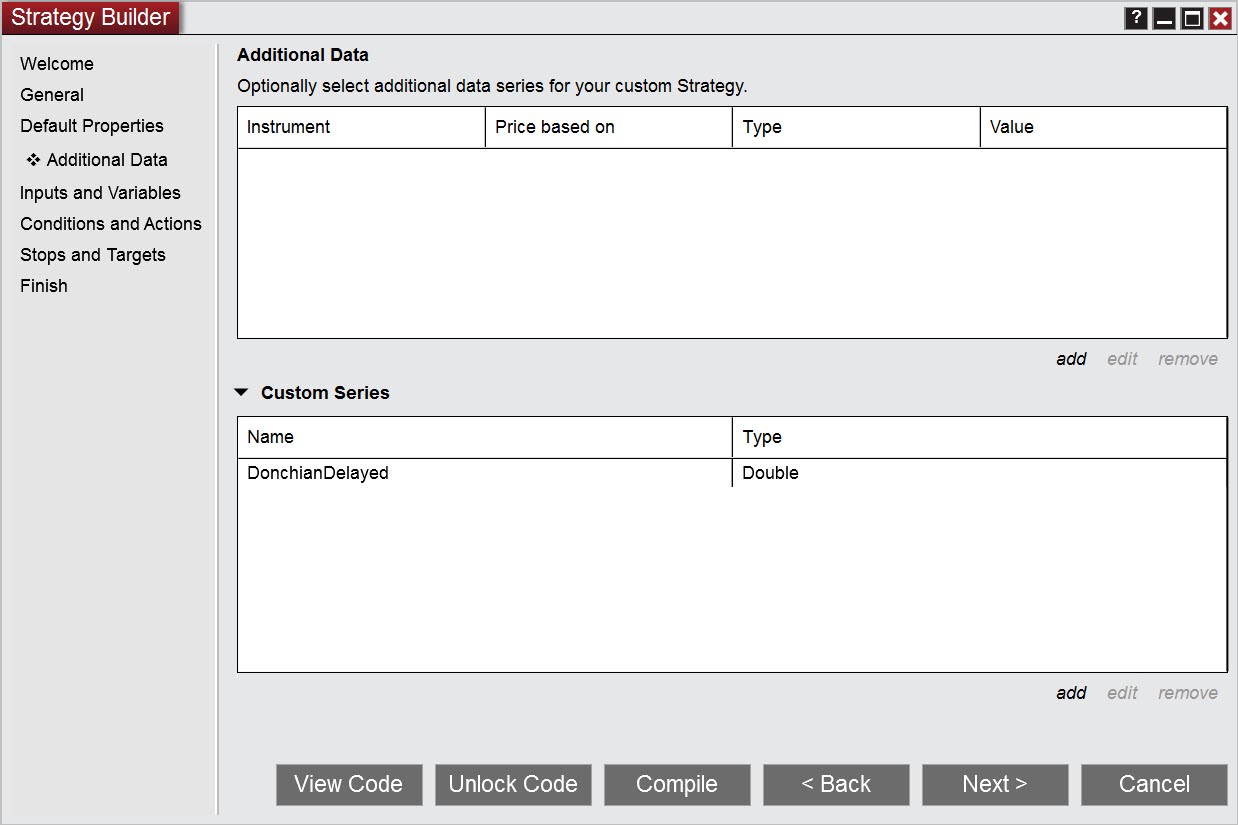The image size is (1238, 825).
Task: Open Stops and Targets step
Action: 93,255
